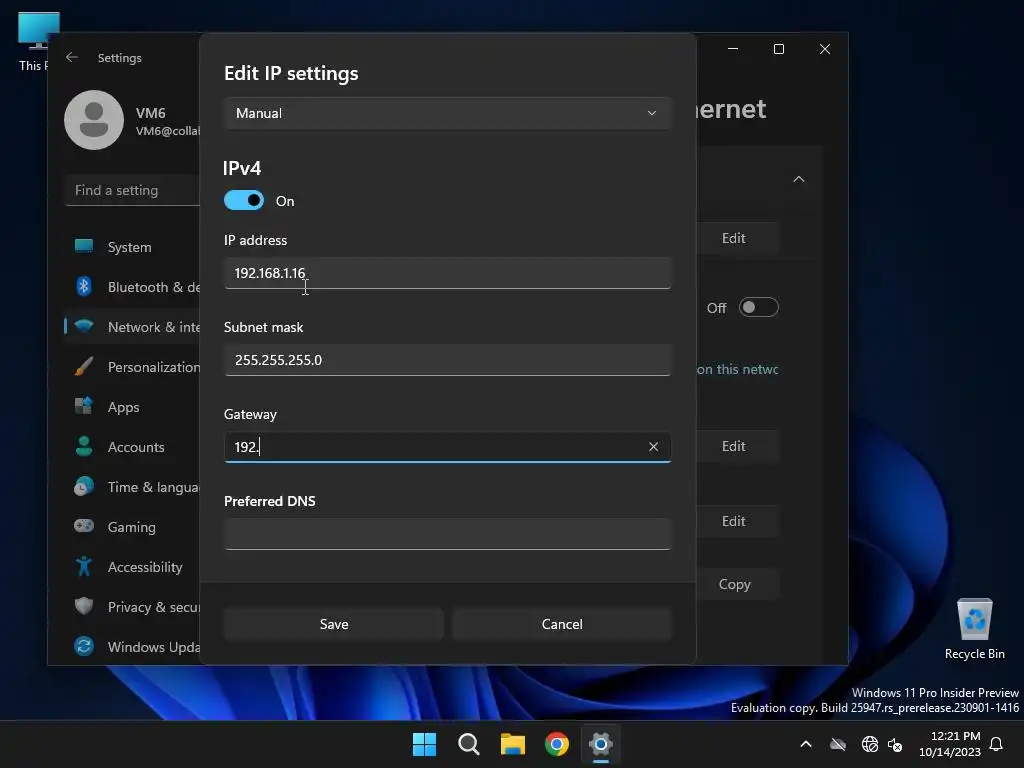Image resolution: width=1024 pixels, height=768 pixels.
Task: Open the VM6 account profile picture
Action: (94, 120)
